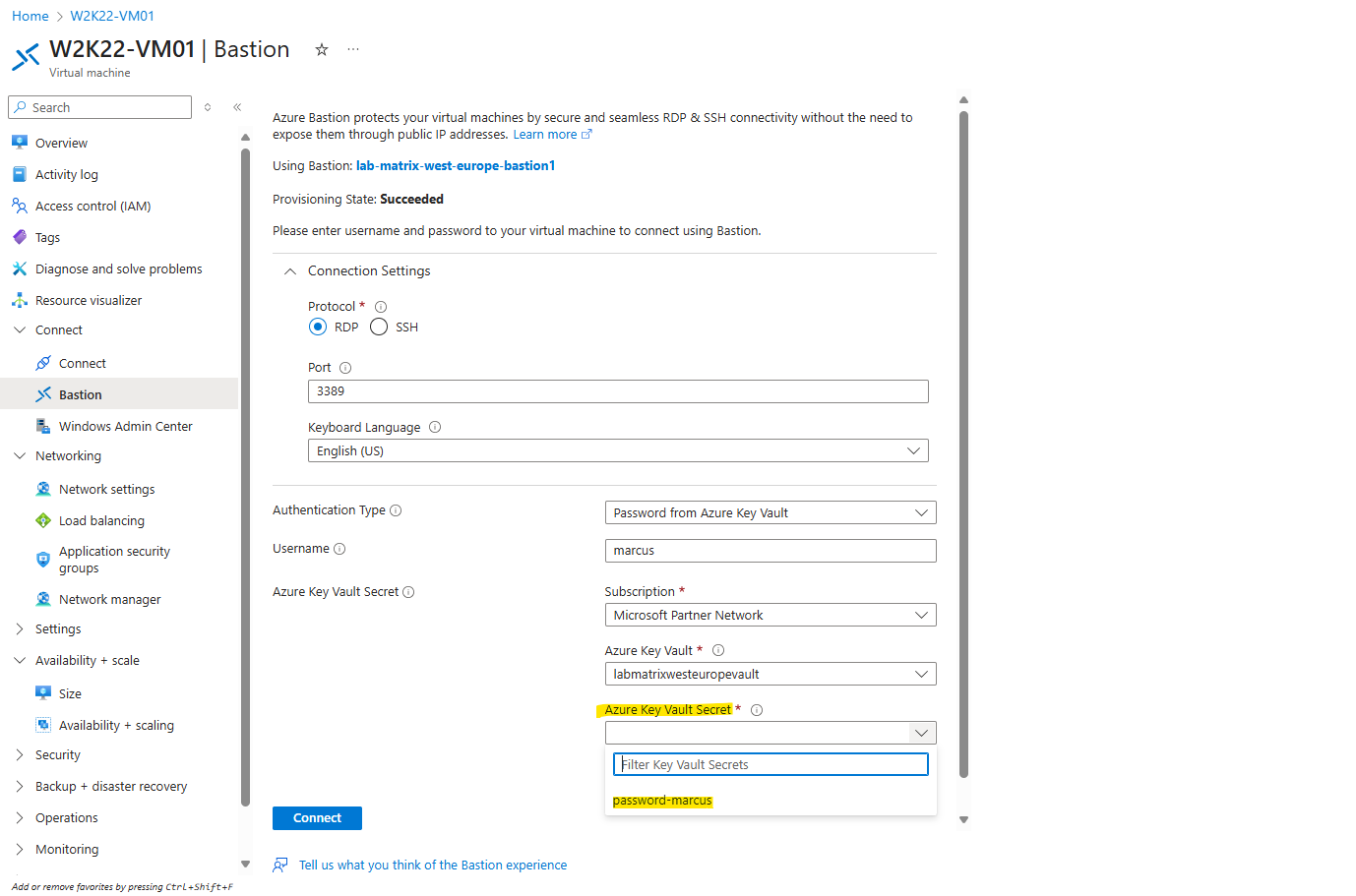Click the Username field containing marcus

point(770,551)
